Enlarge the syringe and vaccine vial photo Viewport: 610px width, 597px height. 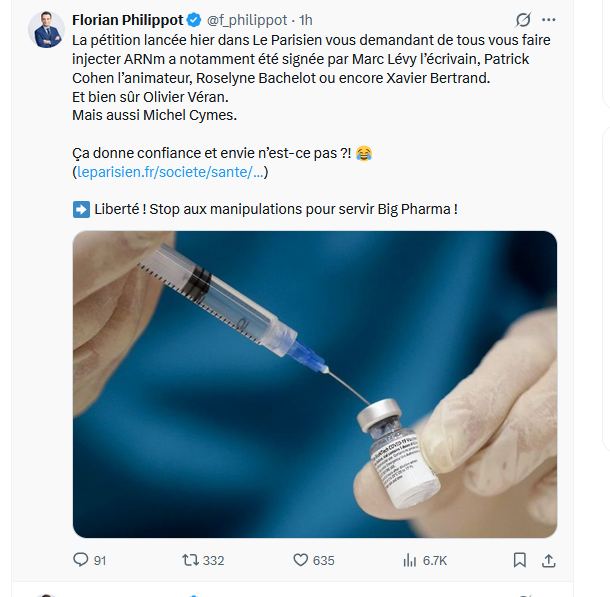[x=314, y=385]
